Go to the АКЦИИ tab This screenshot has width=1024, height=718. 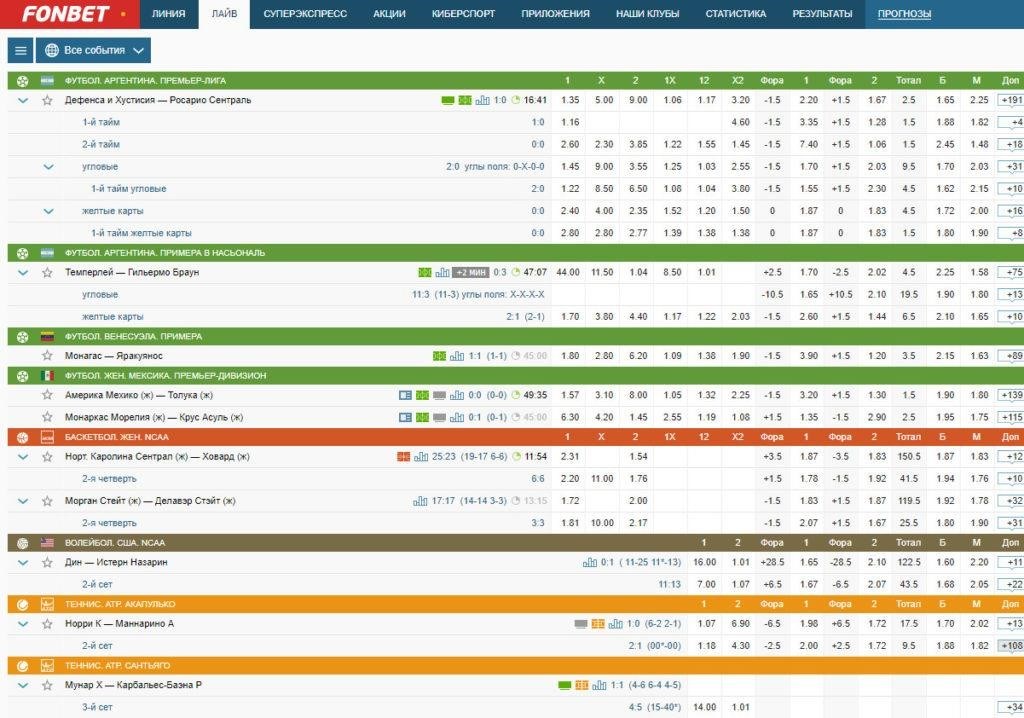(389, 14)
